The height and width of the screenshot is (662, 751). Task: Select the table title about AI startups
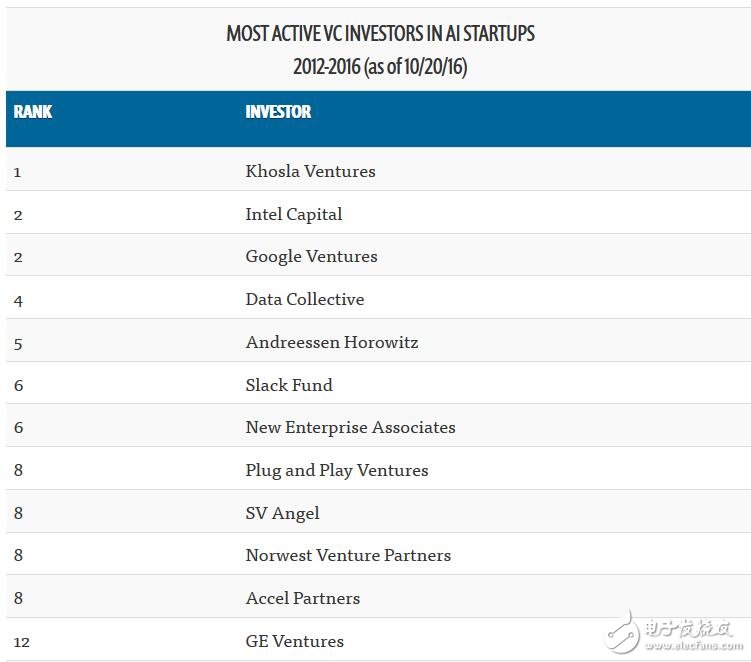[x=380, y=34]
